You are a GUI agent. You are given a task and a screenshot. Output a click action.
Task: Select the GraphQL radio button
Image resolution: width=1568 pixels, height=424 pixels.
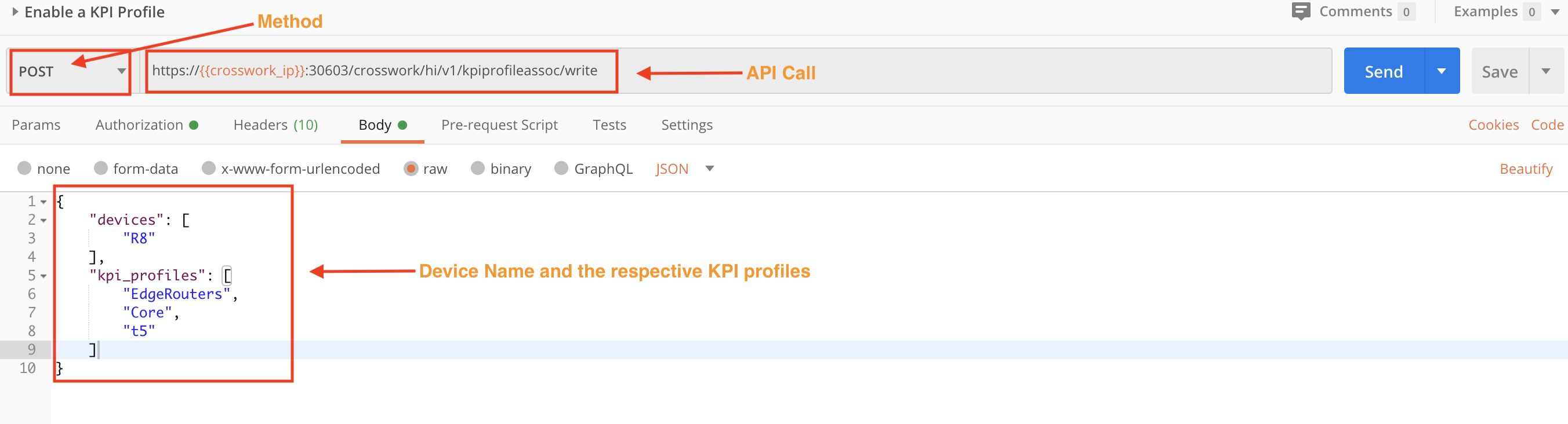pos(561,168)
